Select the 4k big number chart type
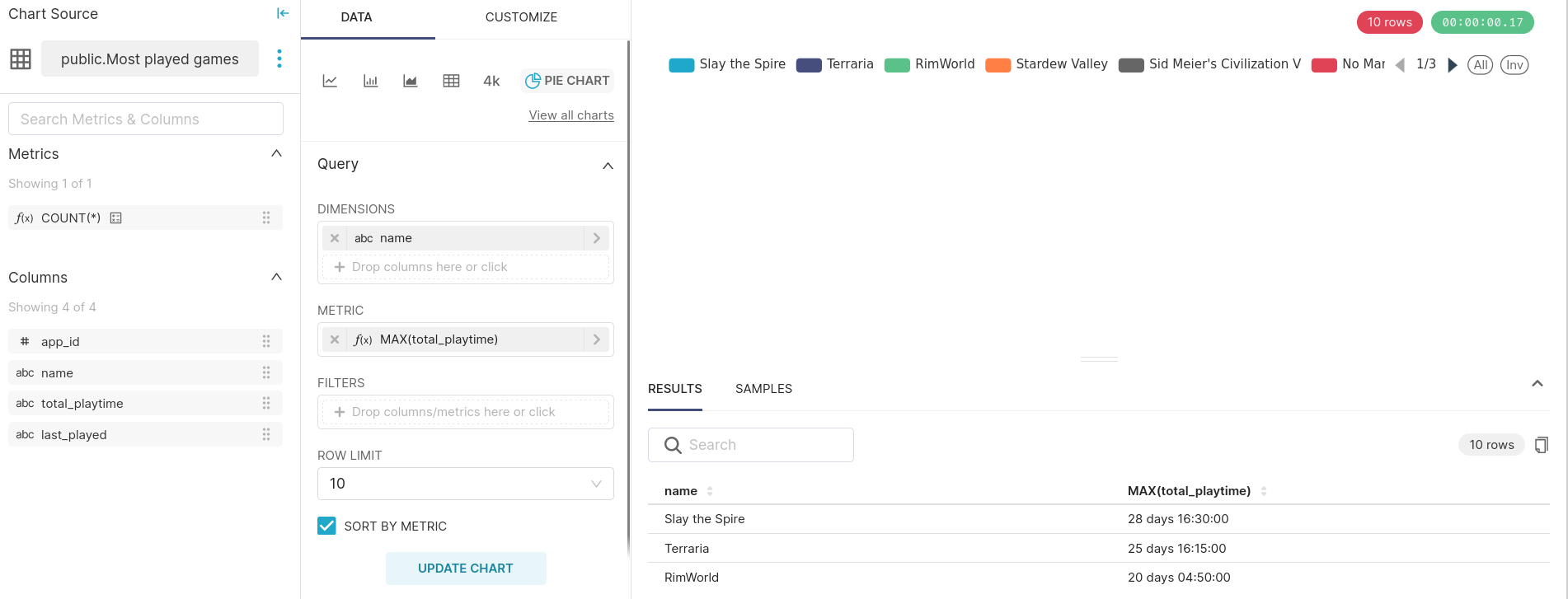 click(491, 81)
